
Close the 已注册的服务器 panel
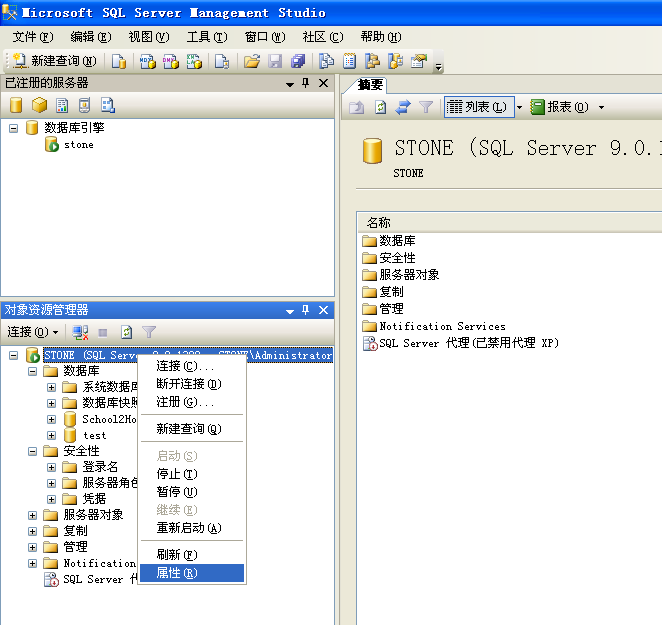pyautogui.click(x=323, y=83)
